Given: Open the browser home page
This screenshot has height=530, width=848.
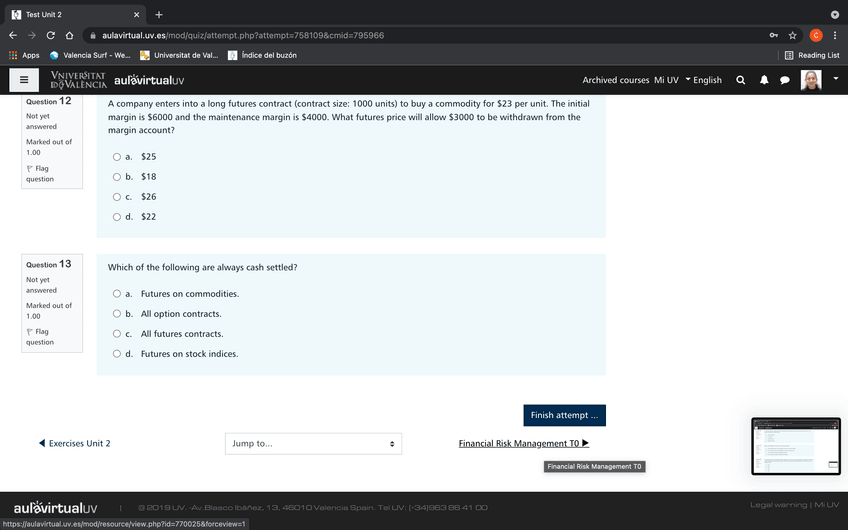Looking at the screenshot, I should tap(69, 35).
